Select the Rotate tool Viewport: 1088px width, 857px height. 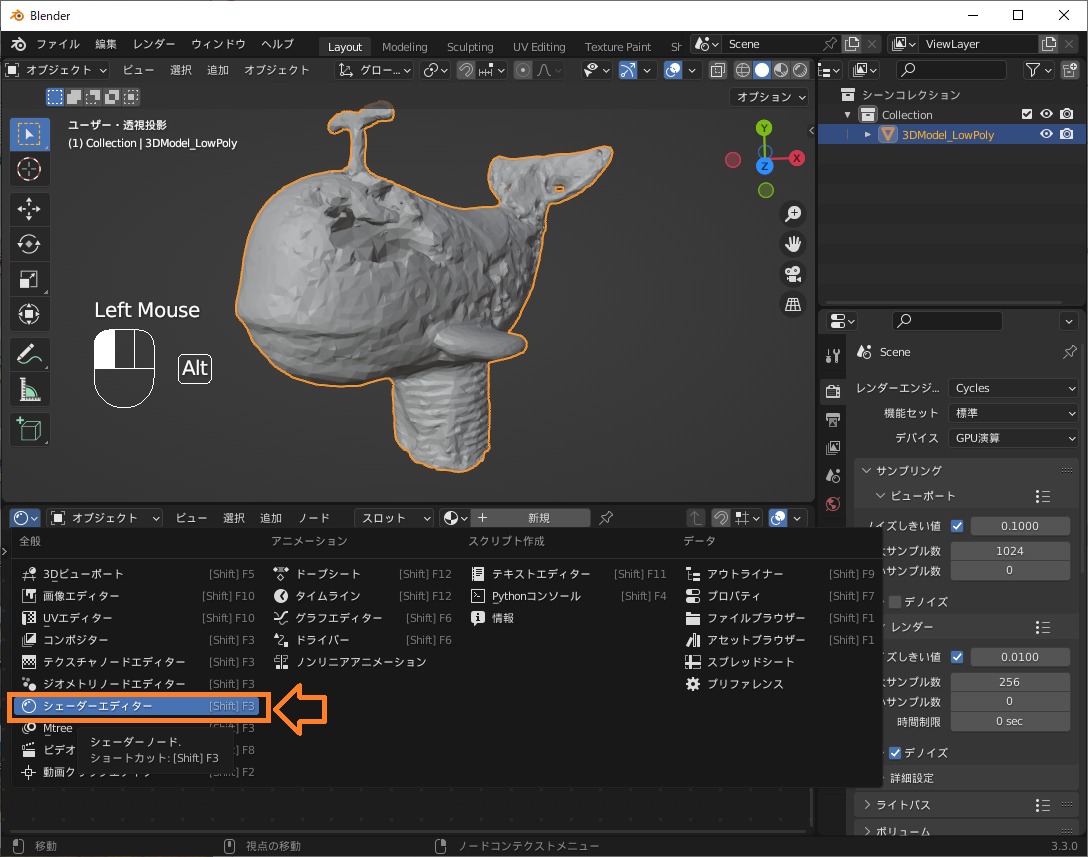(29, 243)
